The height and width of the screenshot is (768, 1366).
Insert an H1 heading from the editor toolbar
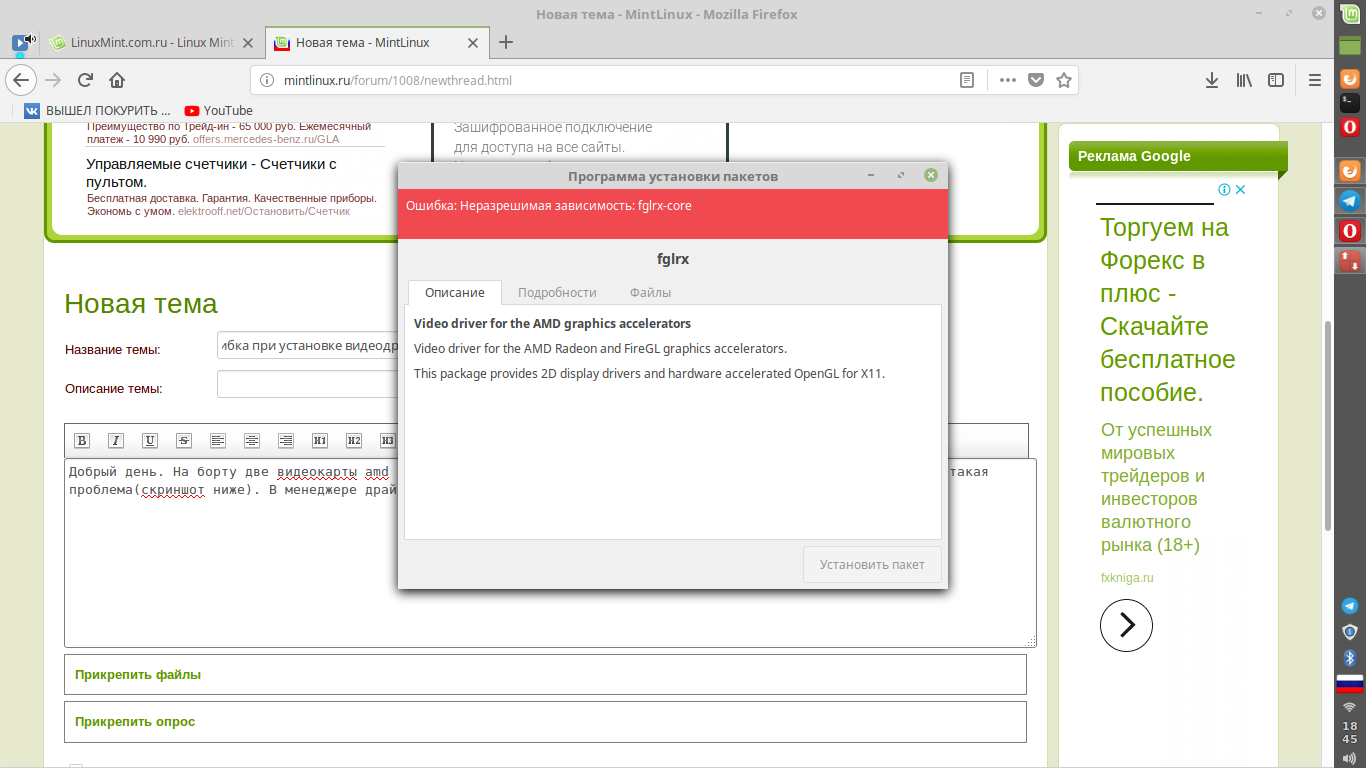click(320, 440)
